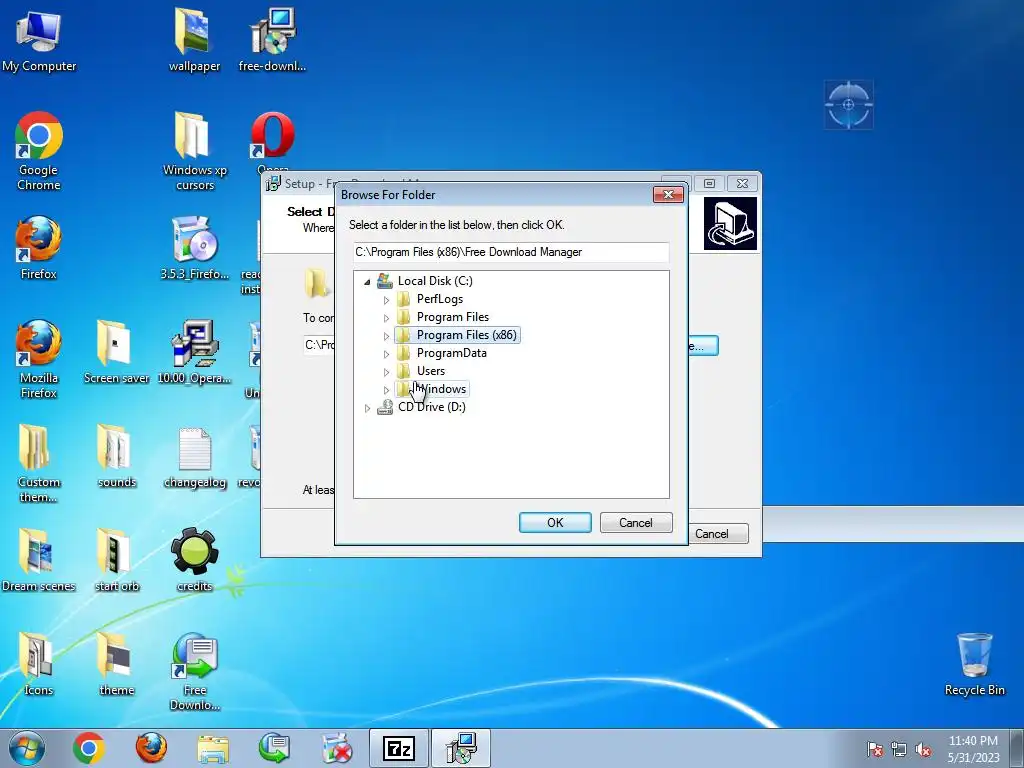Select credits gear icon on desktop
This screenshot has width=1024, height=768.
pos(194,560)
